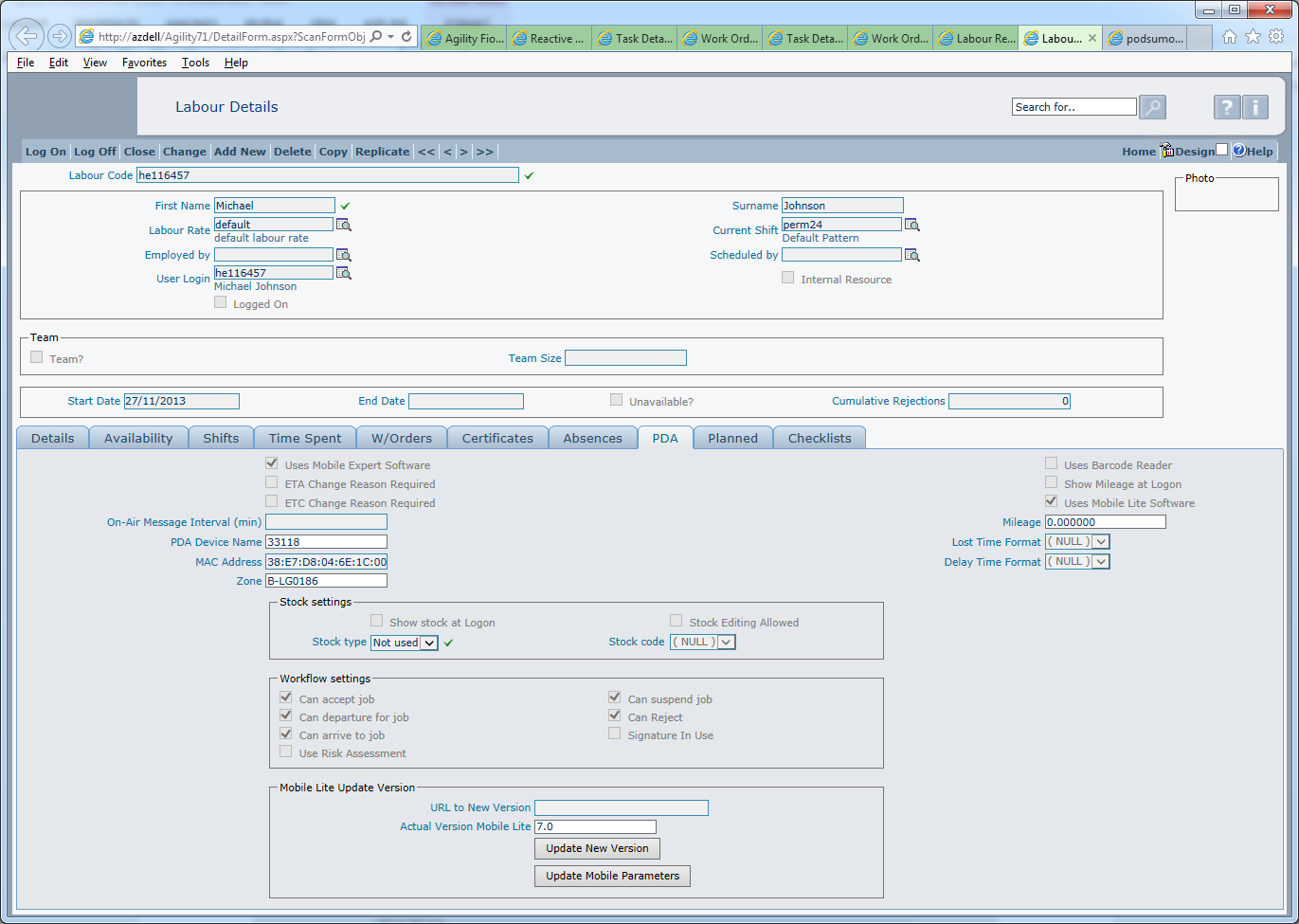Open the Current Shift lookup icon
This screenshot has width=1299, height=924.
point(911,226)
